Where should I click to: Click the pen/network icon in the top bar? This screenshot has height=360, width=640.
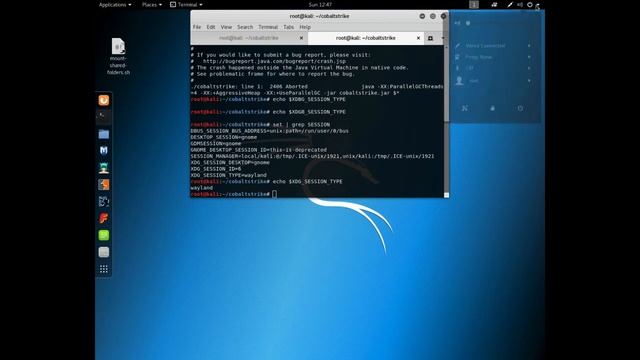tap(510, 4)
